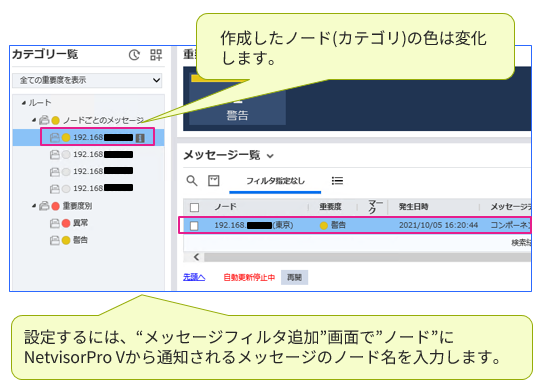
Task: Click the calendar icon next to search
Action: pos(214,181)
